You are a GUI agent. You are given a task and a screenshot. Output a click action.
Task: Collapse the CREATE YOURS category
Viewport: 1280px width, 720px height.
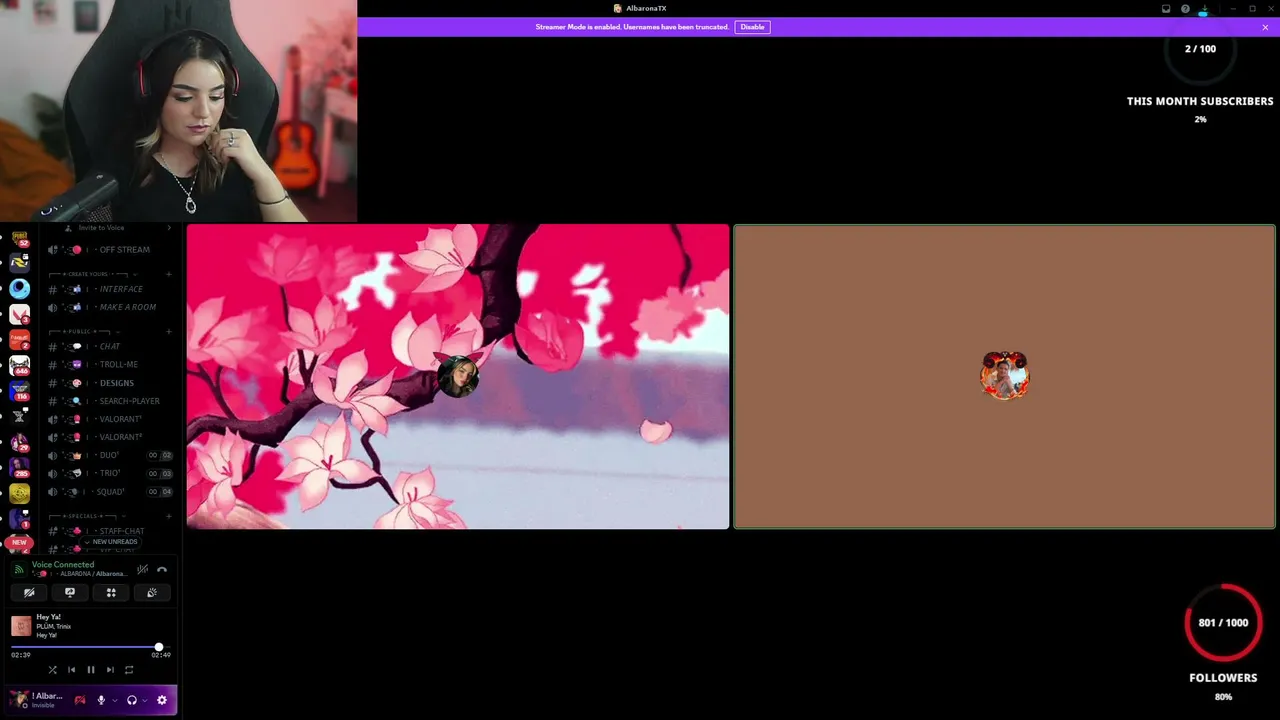[92, 274]
